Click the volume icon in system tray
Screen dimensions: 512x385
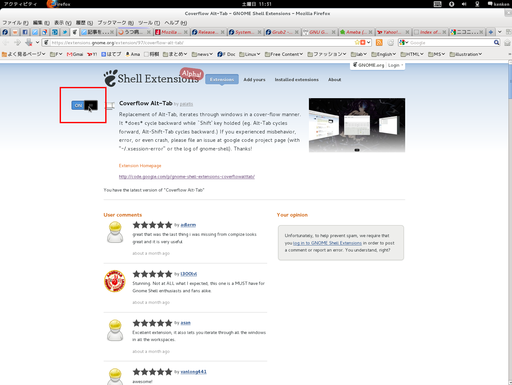pos(464,4)
